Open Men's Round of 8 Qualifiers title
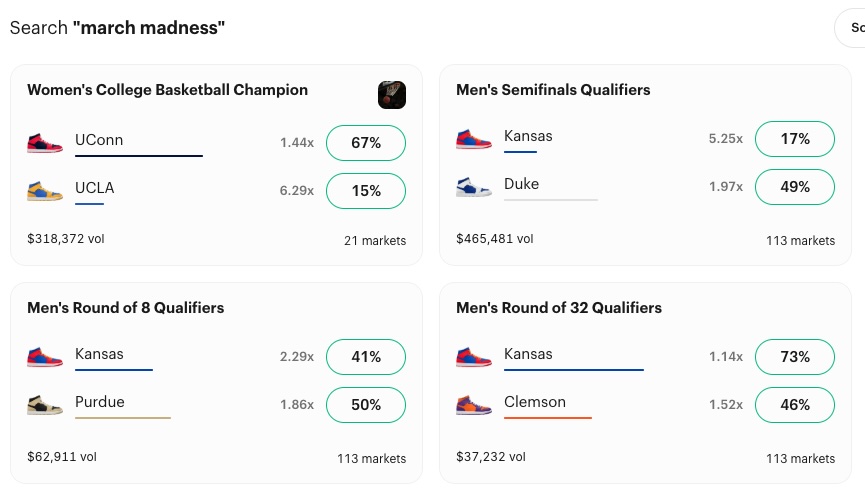 point(125,308)
